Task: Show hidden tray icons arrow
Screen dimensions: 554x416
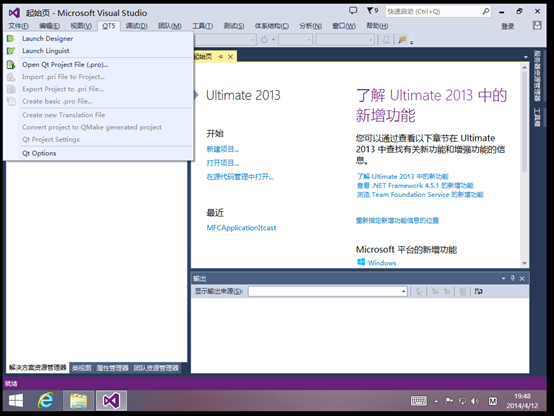Action: pos(436,401)
